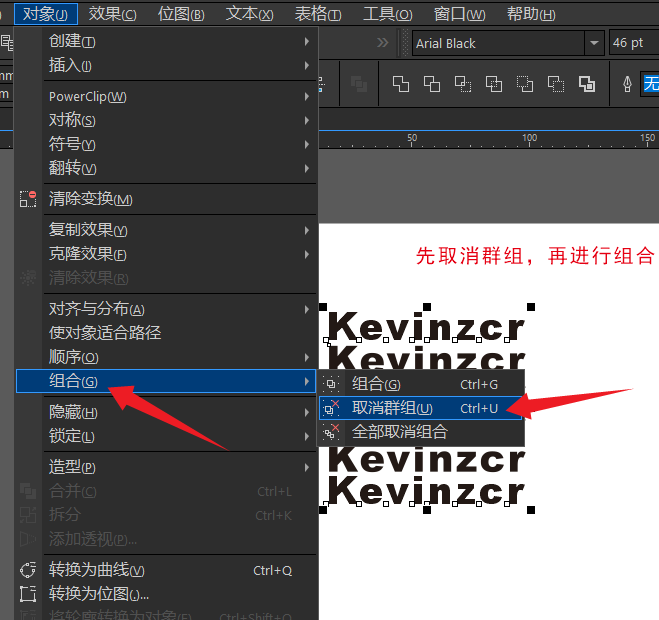Open the 工具 menu
This screenshot has height=620, width=659.
tap(387, 14)
